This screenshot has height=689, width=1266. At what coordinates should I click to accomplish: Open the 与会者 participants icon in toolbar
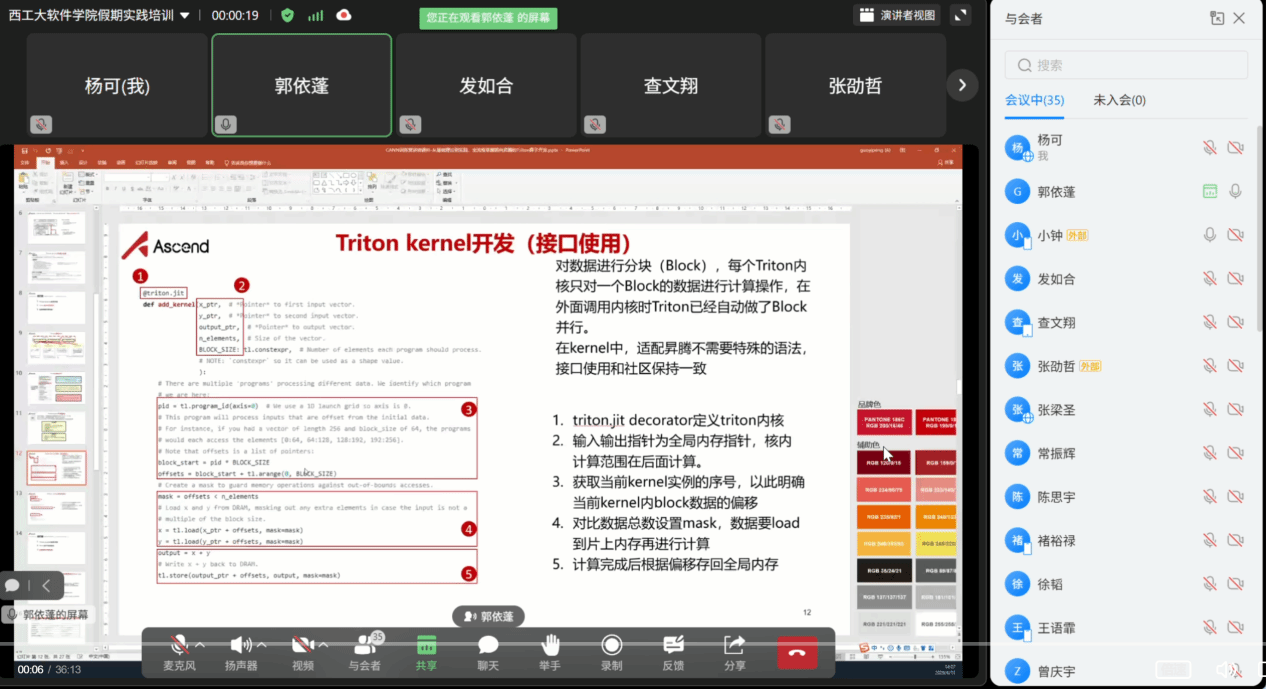pyautogui.click(x=363, y=646)
